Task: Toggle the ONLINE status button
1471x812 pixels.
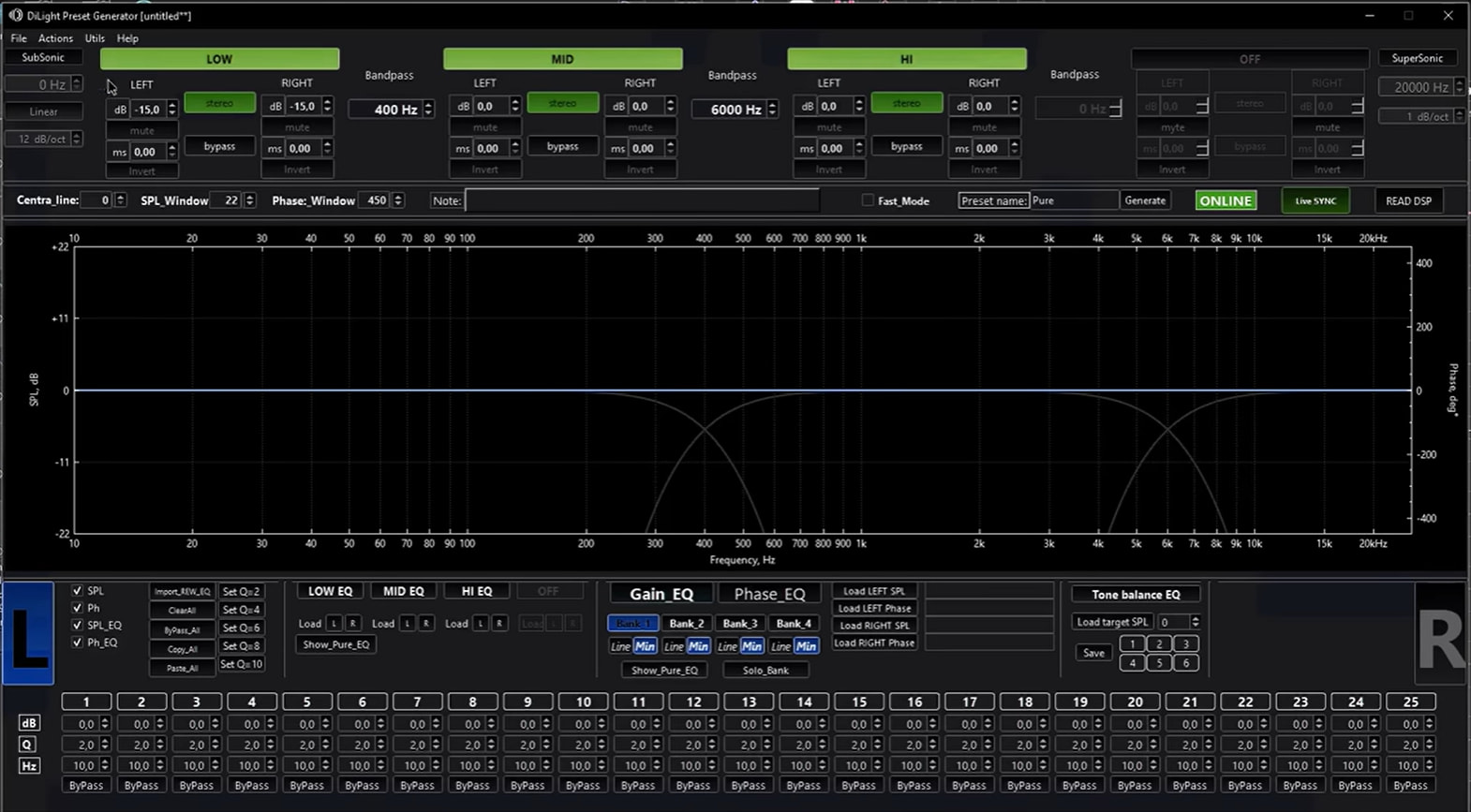Action: coord(1226,200)
